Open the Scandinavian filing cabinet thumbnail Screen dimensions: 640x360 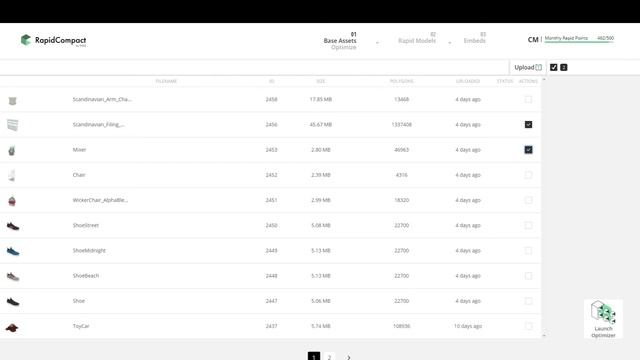(13, 125)
